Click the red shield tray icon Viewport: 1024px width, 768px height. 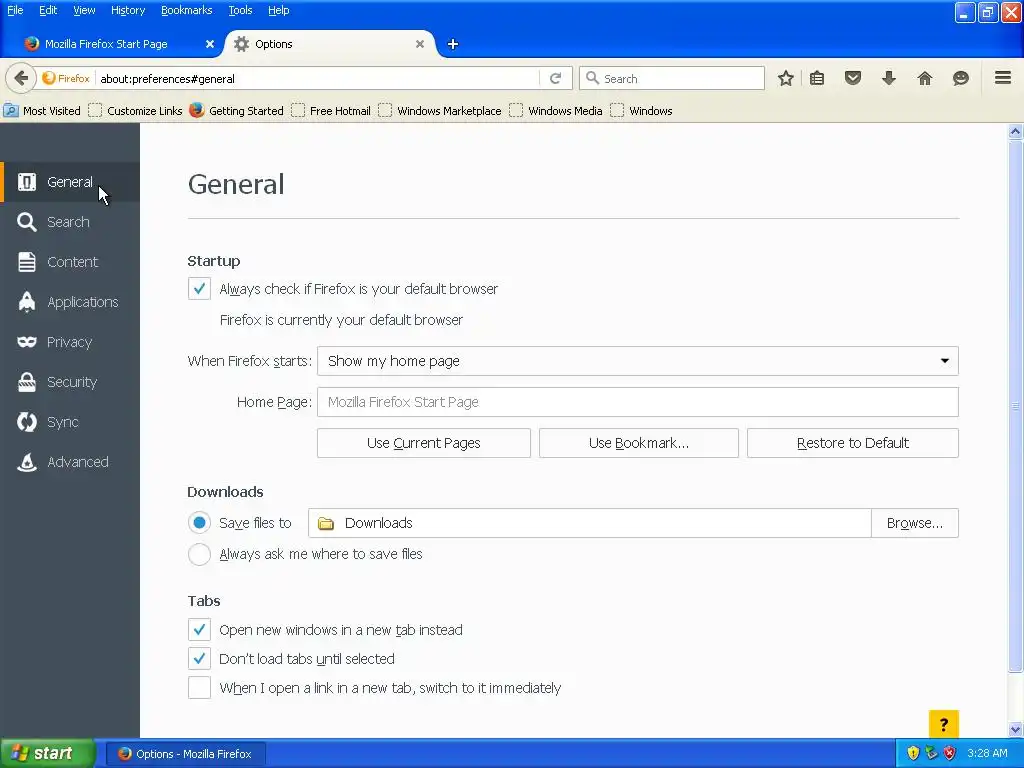(x=950, y=753)
